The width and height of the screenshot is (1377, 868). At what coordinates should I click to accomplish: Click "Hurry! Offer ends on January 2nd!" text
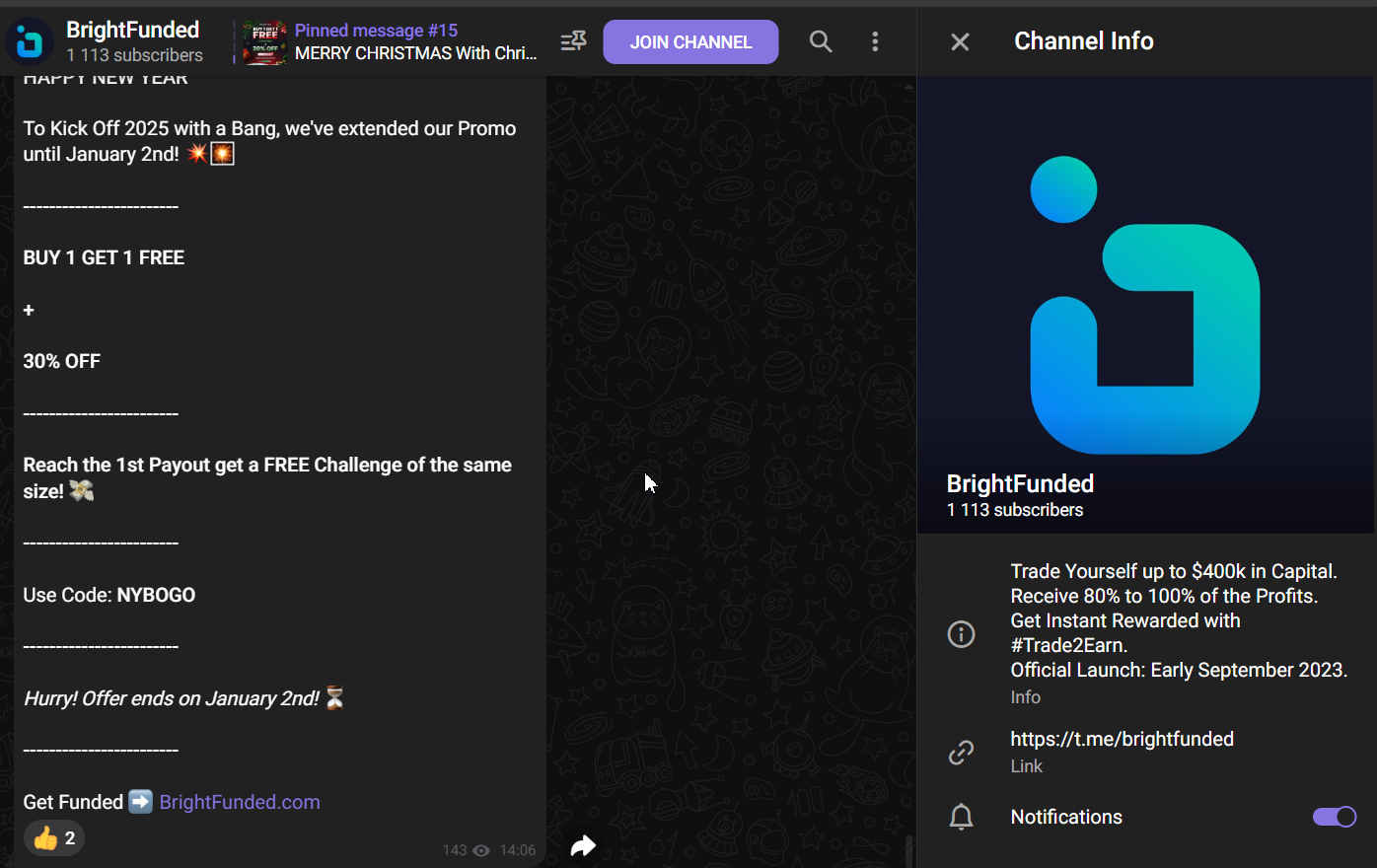171,698
